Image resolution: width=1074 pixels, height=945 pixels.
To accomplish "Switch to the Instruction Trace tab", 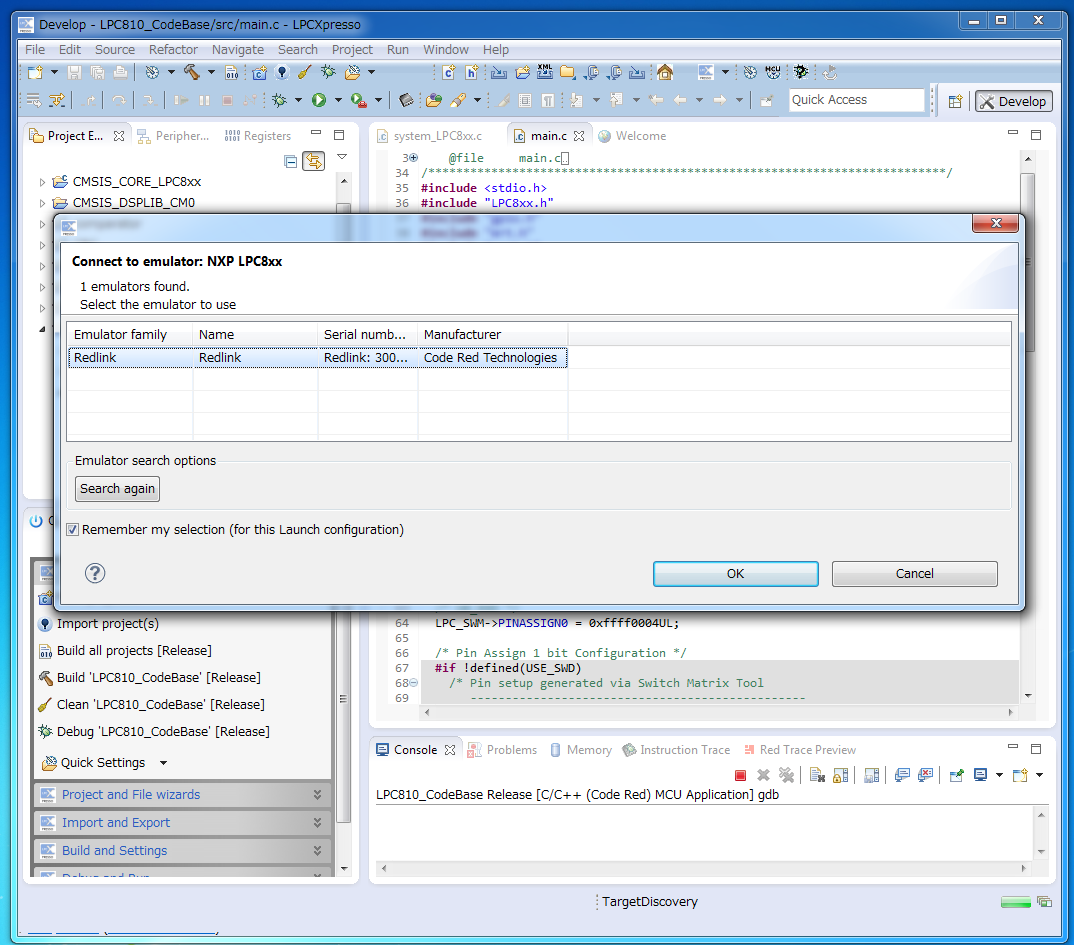I will [676, 750].
